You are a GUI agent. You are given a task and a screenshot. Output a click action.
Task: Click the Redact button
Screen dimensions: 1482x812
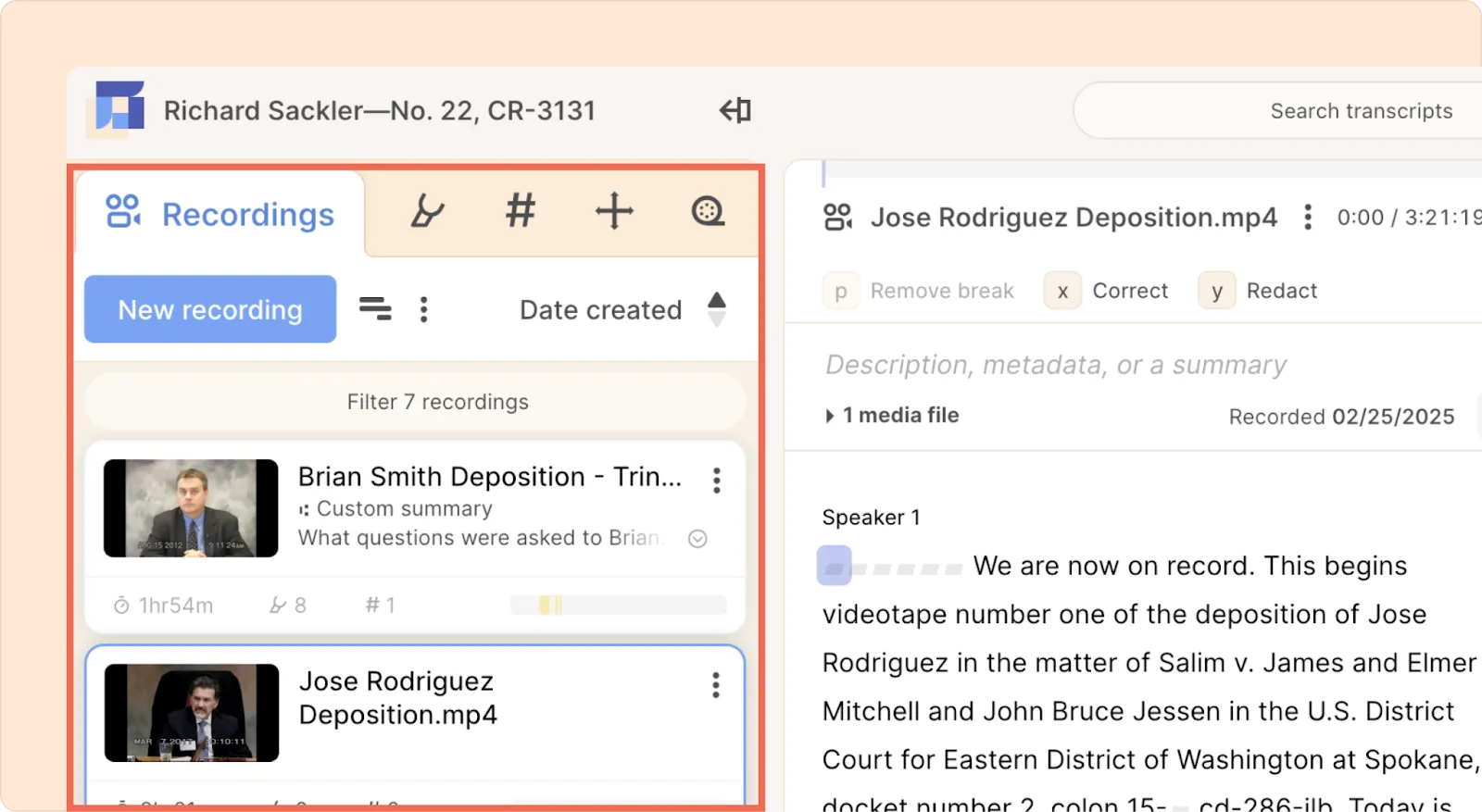[1258, 291]
